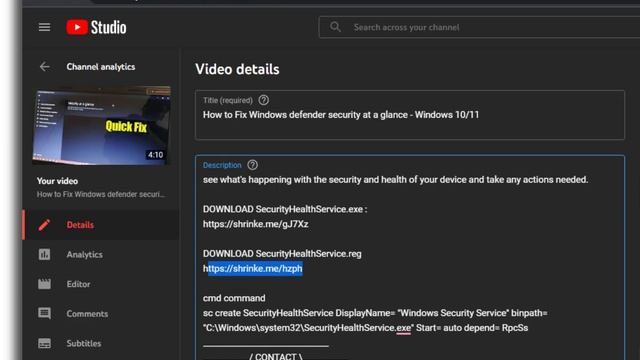Click the 'Video details' heading
This screenshot has height=360, width=640.
[x=237, y=69]
